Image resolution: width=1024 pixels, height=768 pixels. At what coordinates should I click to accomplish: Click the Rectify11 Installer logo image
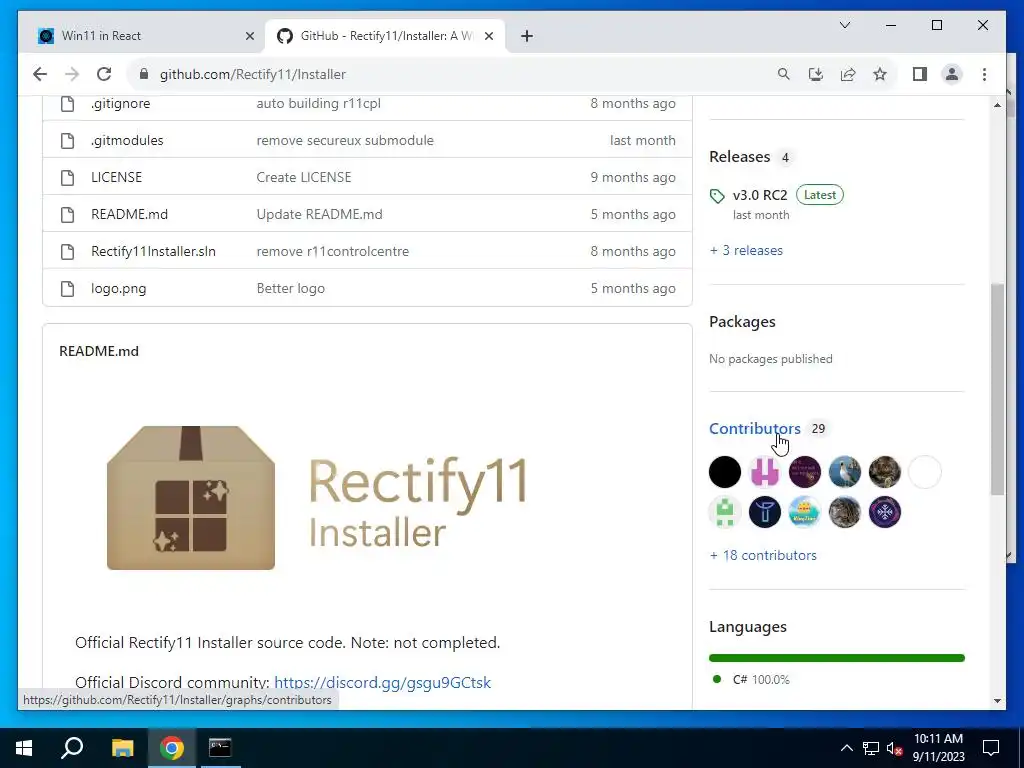click(x=317, y=498)
